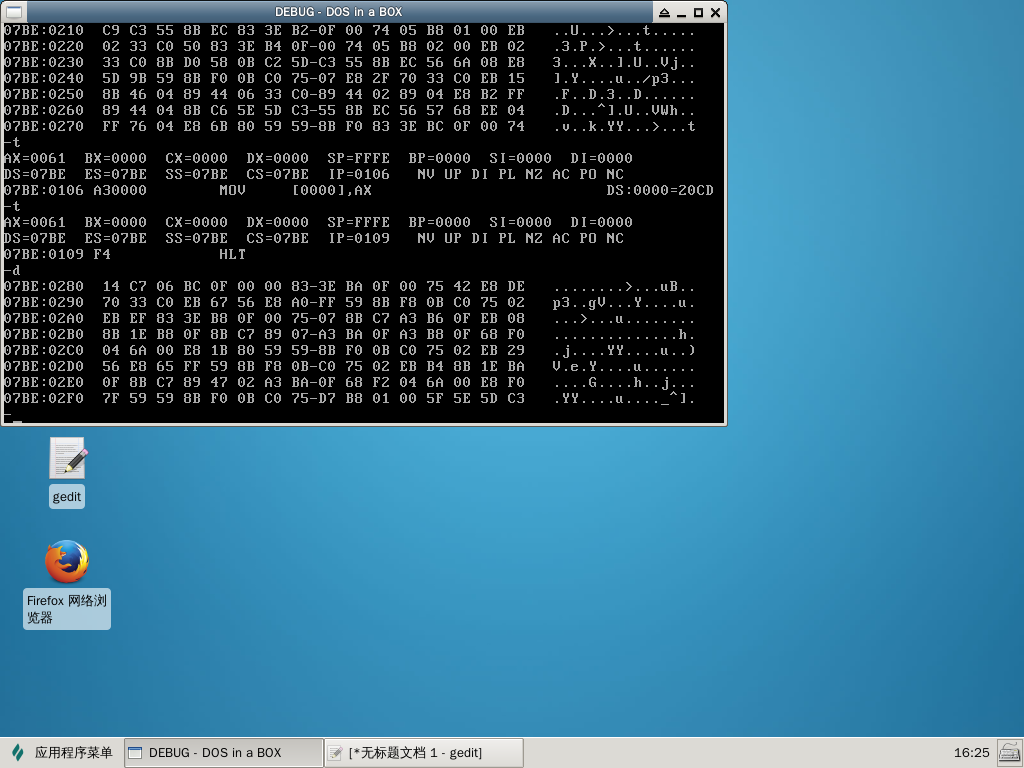Open the gedit desktop icon

coord(68,459)
